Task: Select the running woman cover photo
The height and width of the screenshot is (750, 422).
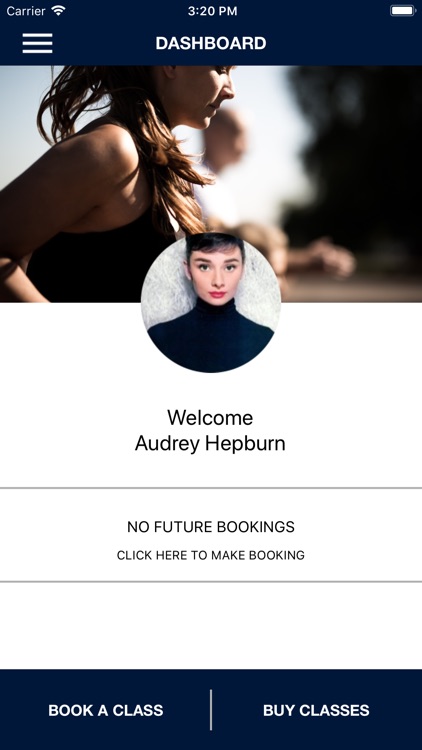Action: click(211, 184)
